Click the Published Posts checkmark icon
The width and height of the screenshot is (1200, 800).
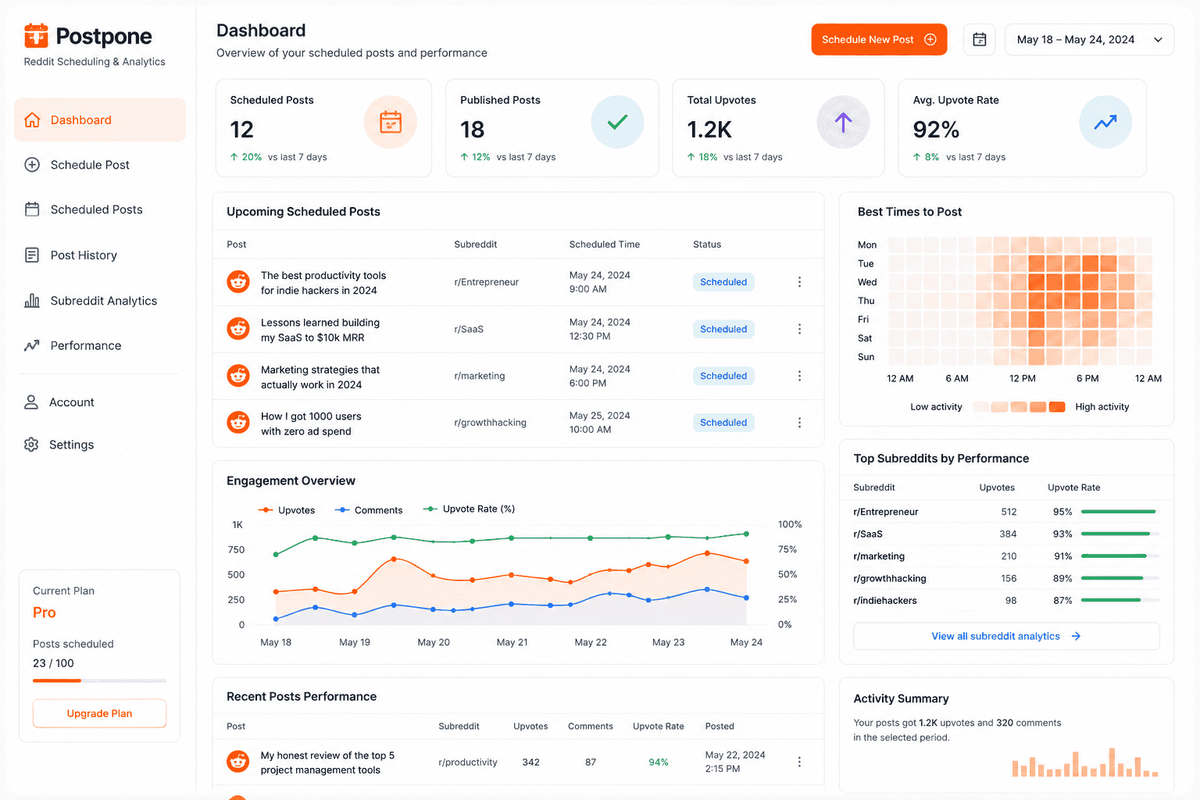[x=617, y=123]
